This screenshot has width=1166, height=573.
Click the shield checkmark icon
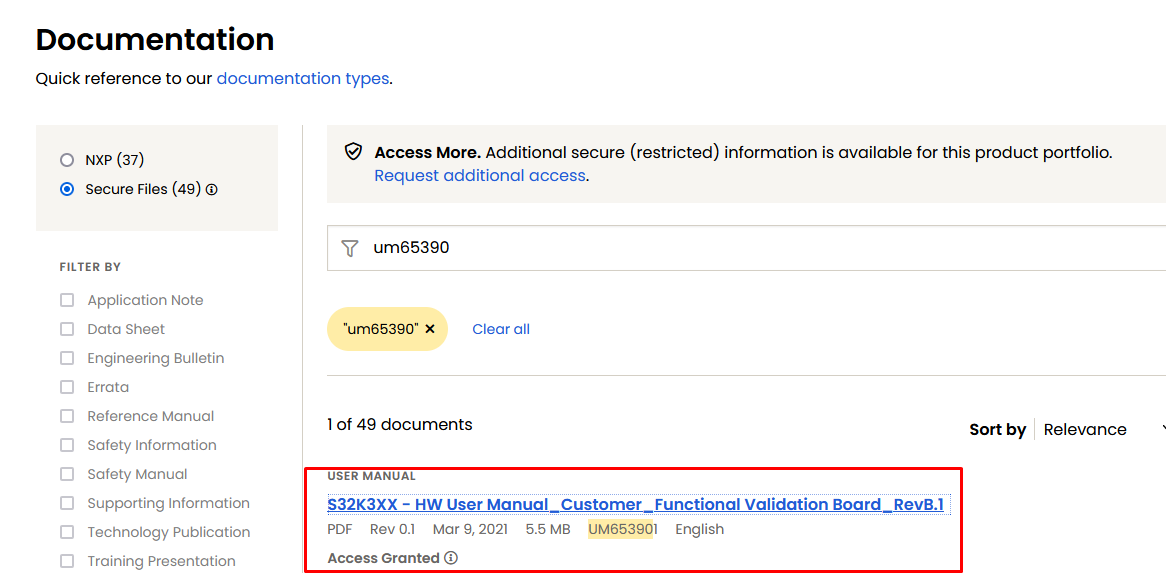353,152
